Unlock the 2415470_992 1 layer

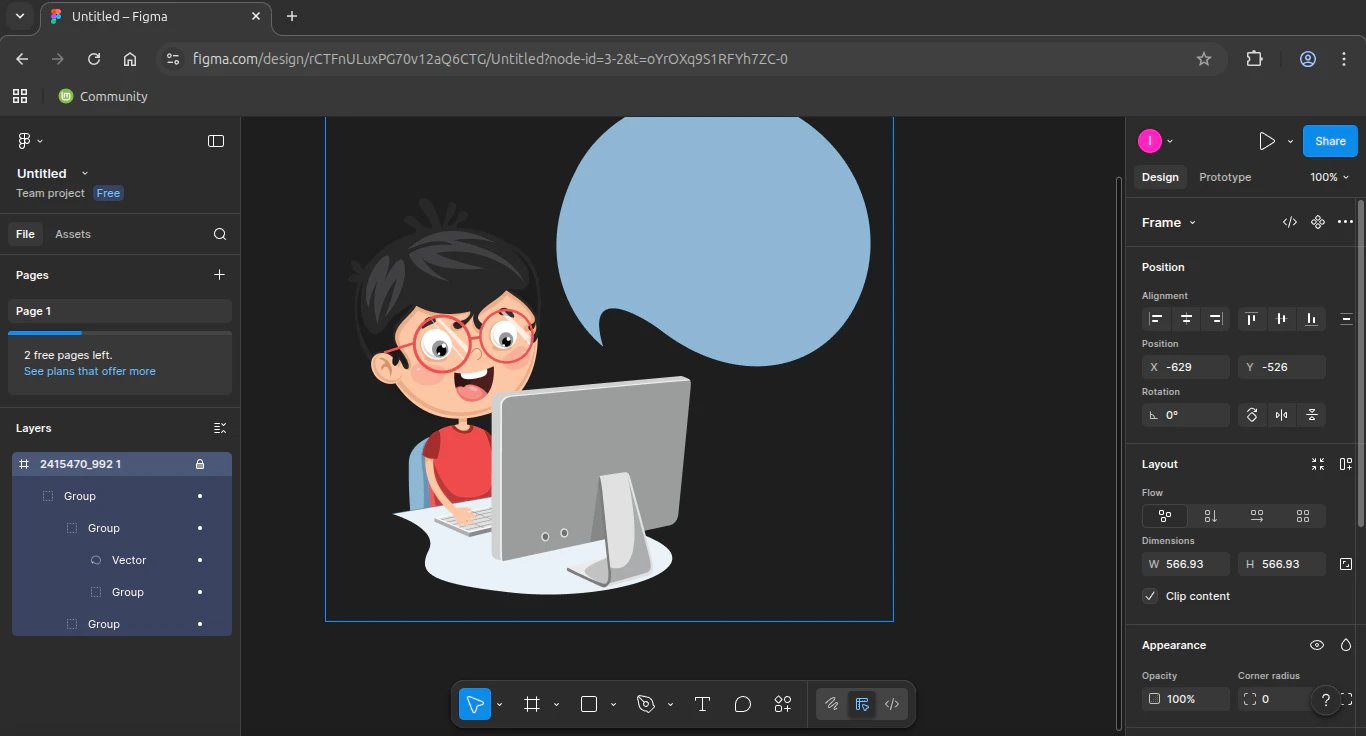tap(200, 464)
